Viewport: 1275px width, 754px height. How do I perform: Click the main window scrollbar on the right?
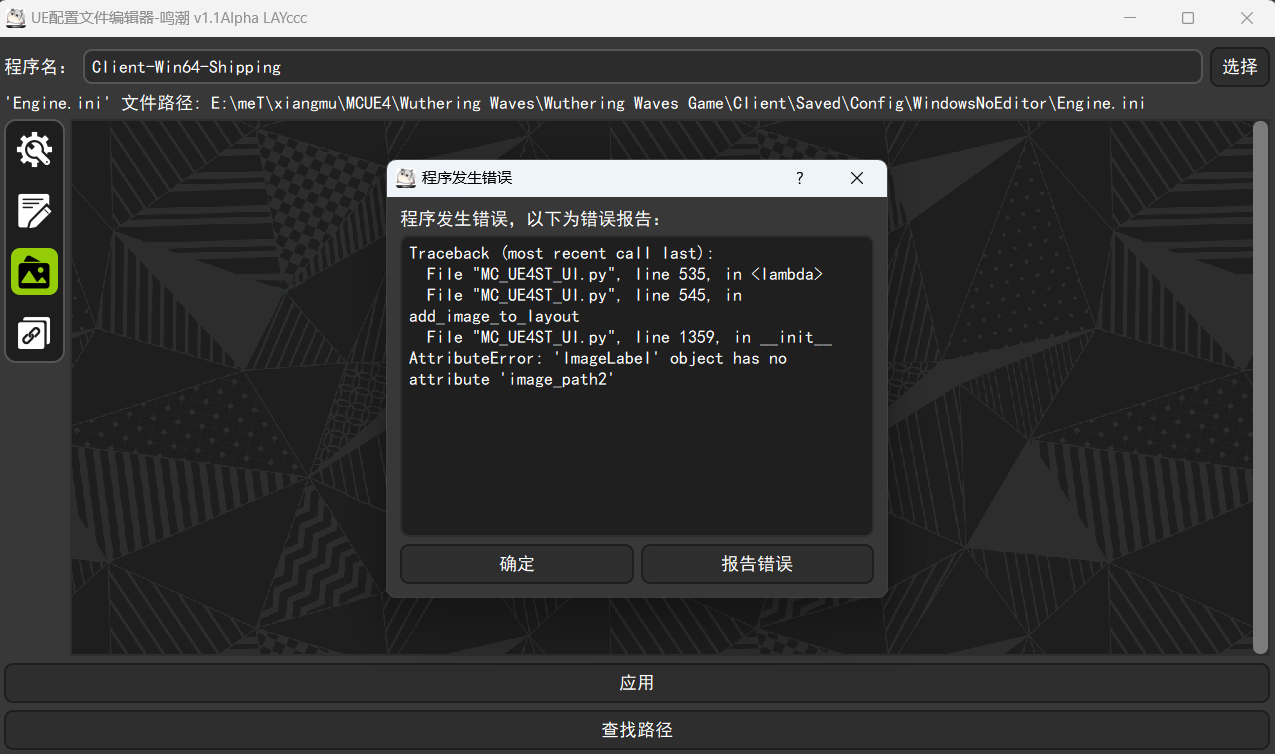[1263, 385]
